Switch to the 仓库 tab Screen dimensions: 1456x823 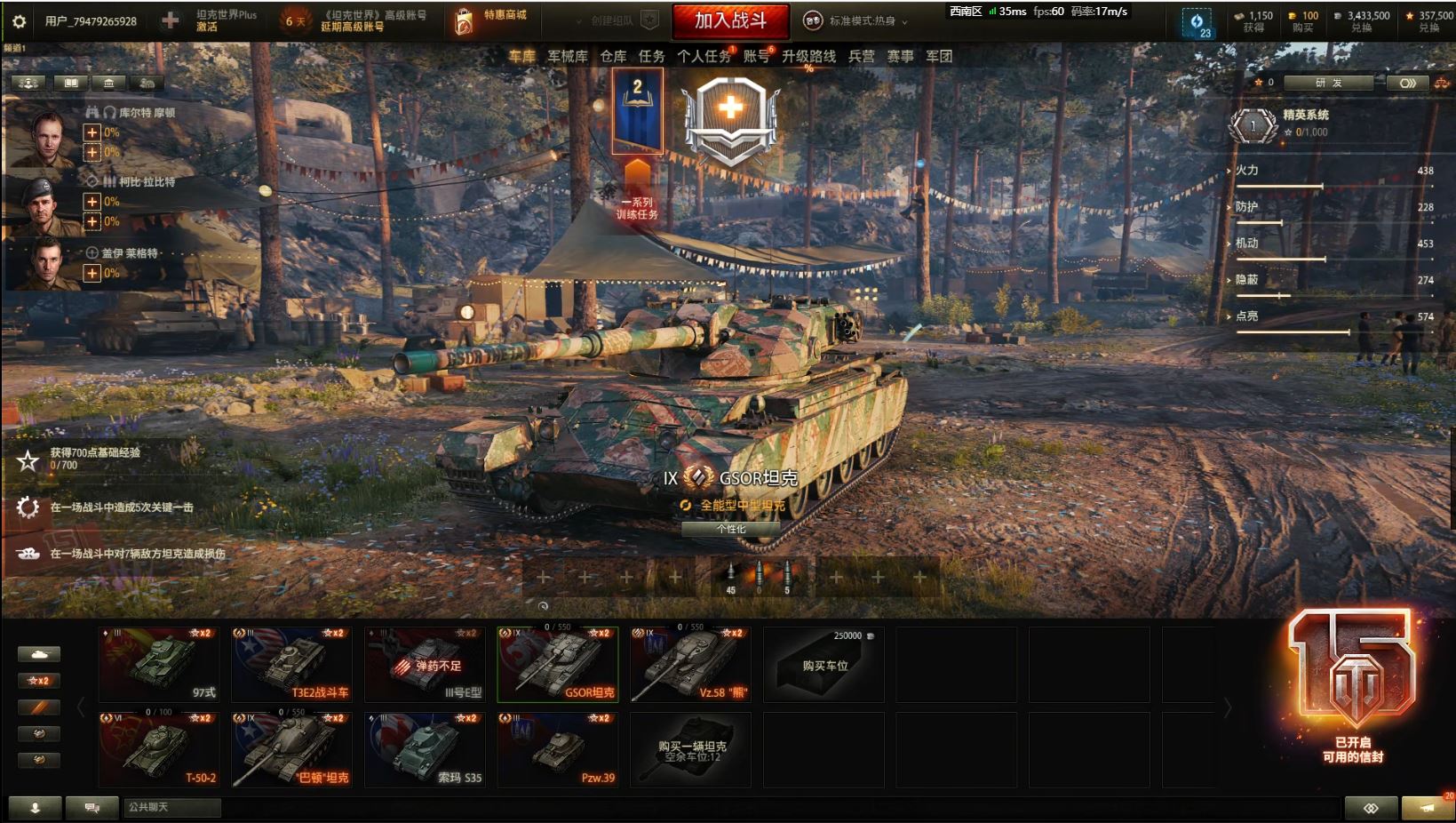(x=613, y=56)
